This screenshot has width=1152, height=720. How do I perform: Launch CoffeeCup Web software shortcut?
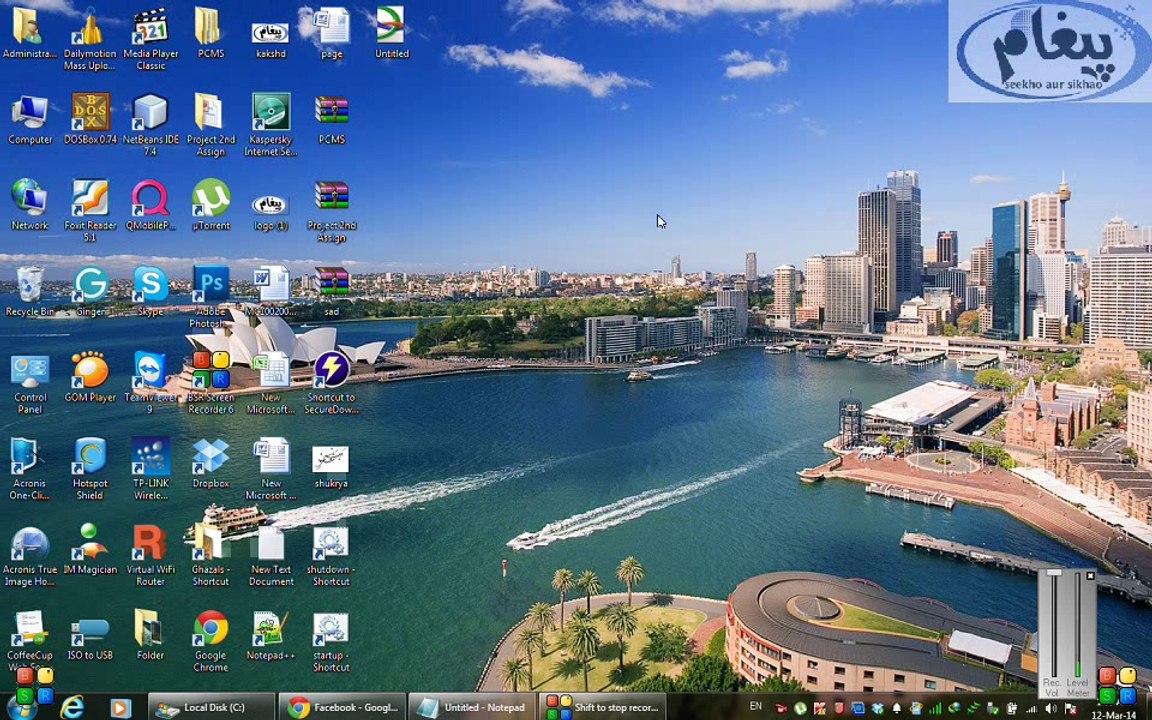tap(29, 638)
